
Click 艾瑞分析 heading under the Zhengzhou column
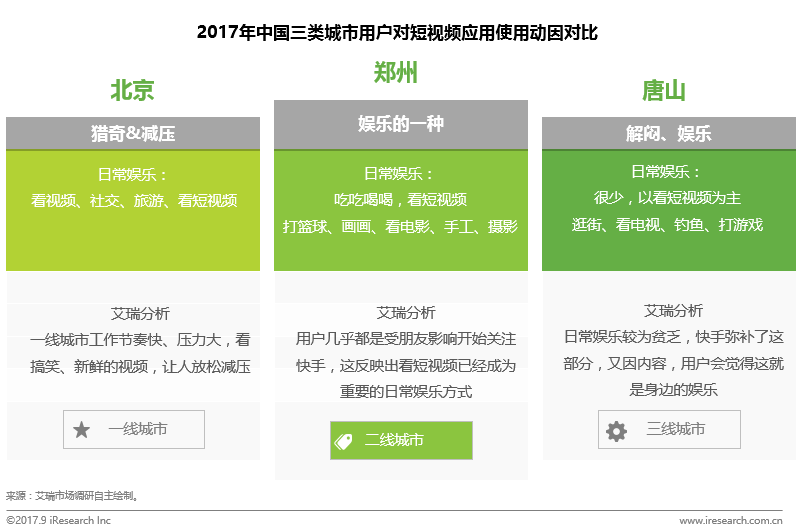tap(406, 312)
